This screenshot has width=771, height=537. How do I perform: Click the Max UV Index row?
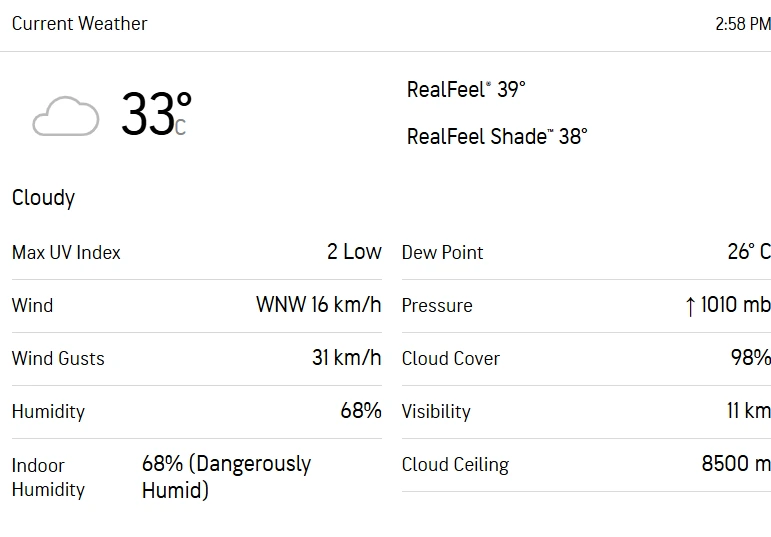(x=197, y=252)
